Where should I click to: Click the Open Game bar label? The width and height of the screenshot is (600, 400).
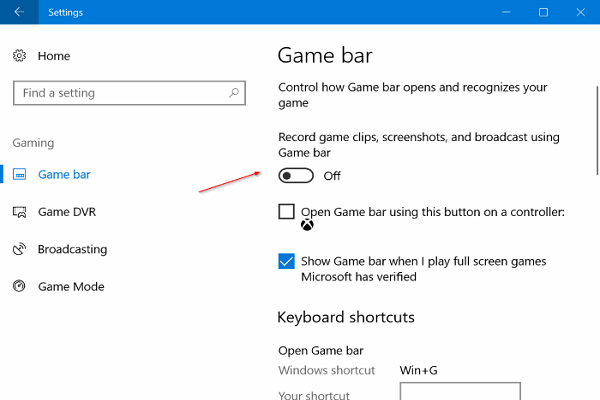pyautogui.click(x=321, y=351)
